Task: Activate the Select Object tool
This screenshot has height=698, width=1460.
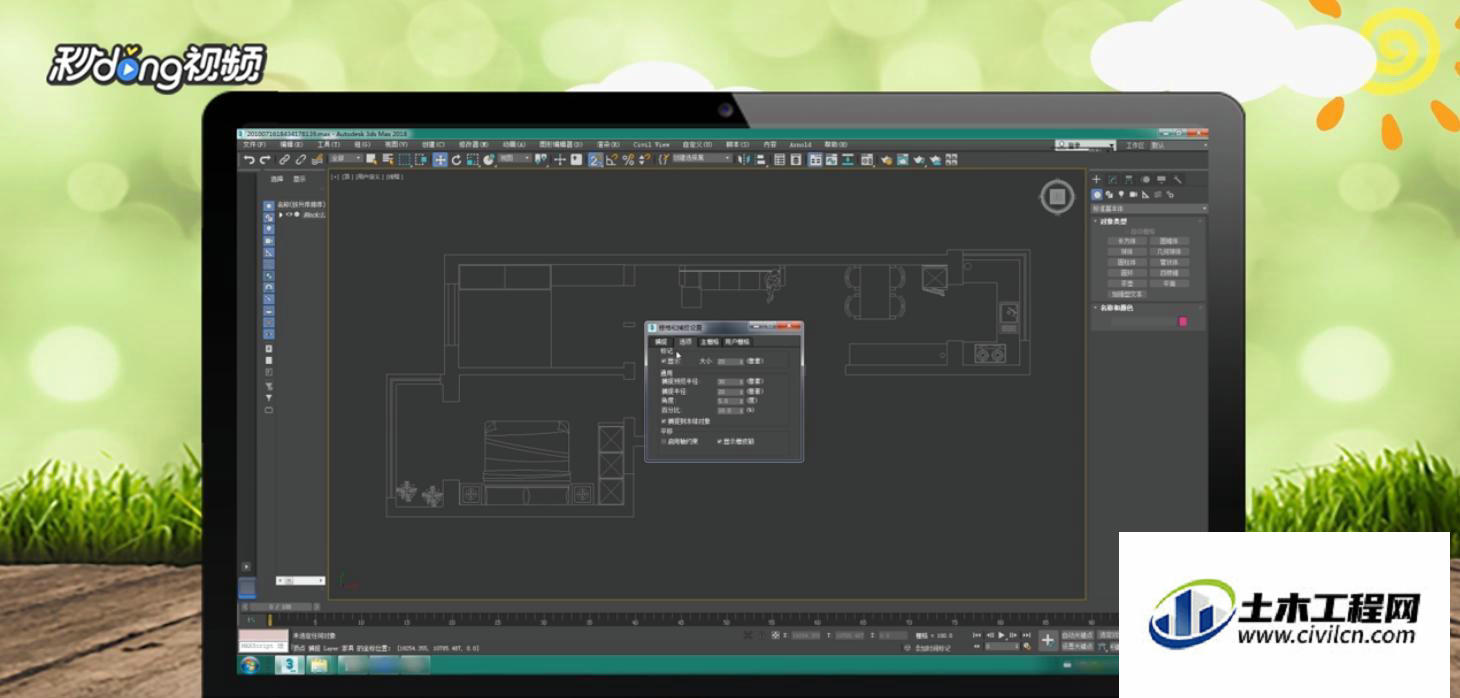Action: tap(371, 159)
